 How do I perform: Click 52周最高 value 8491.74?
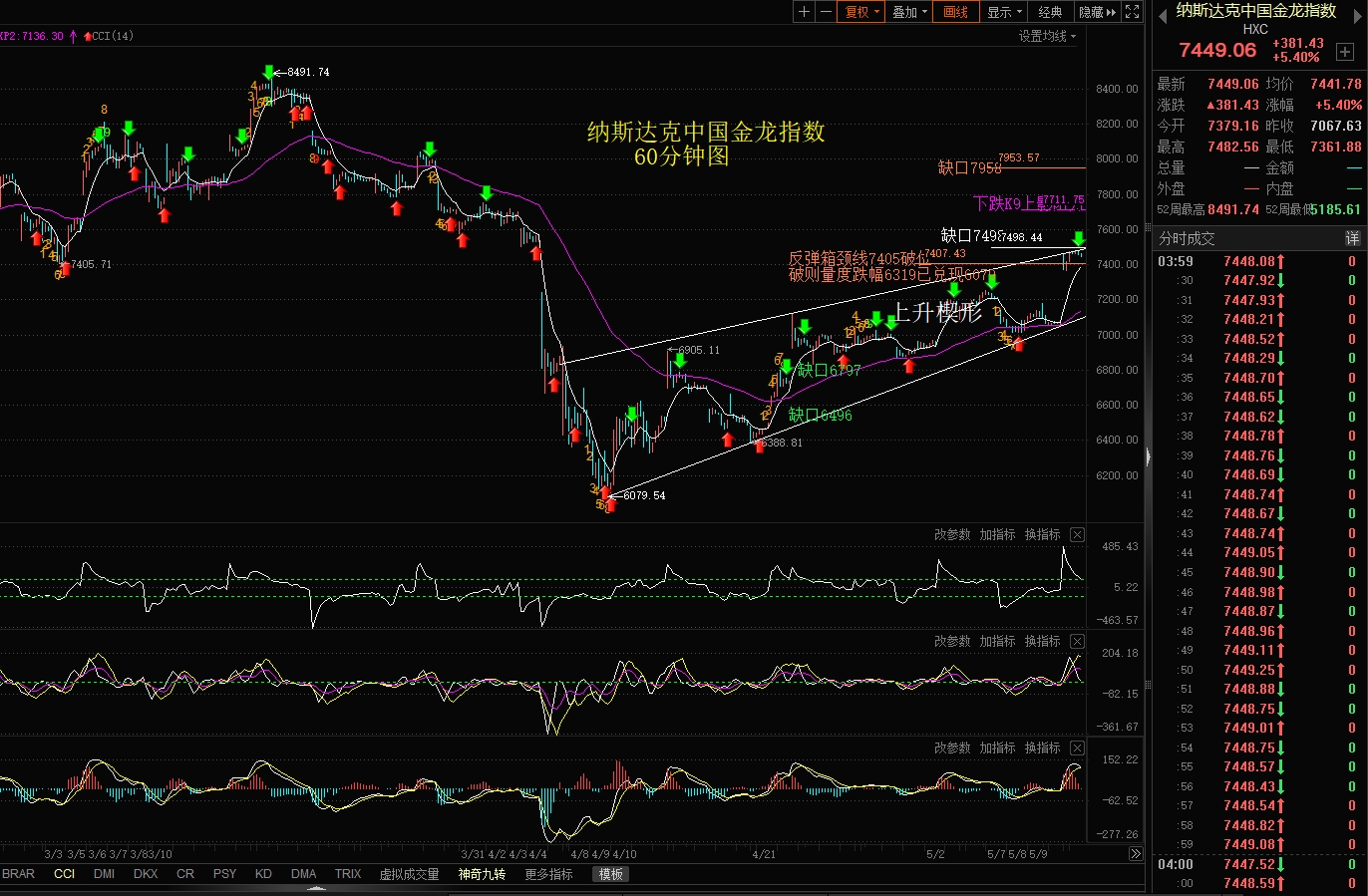click(x=1233, y=209)
